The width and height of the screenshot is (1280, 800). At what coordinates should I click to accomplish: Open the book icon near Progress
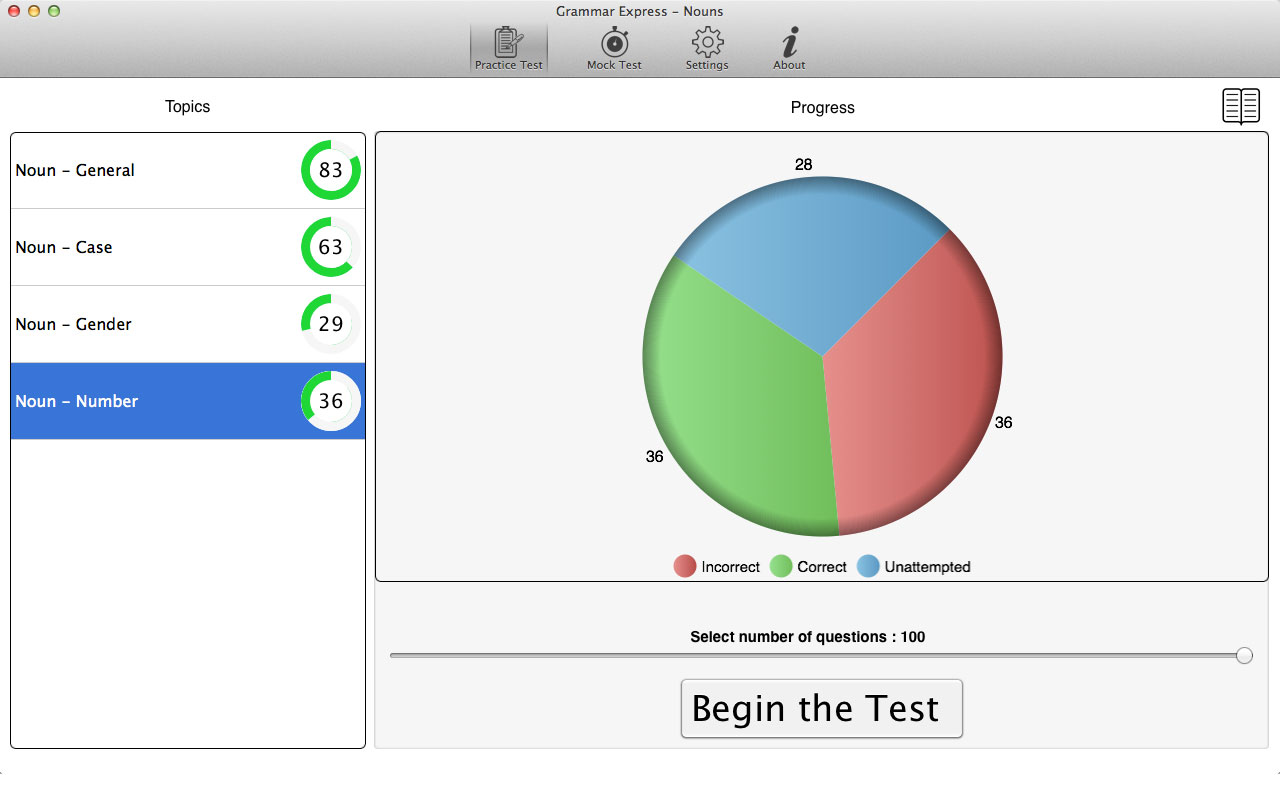click(1241, 106)
